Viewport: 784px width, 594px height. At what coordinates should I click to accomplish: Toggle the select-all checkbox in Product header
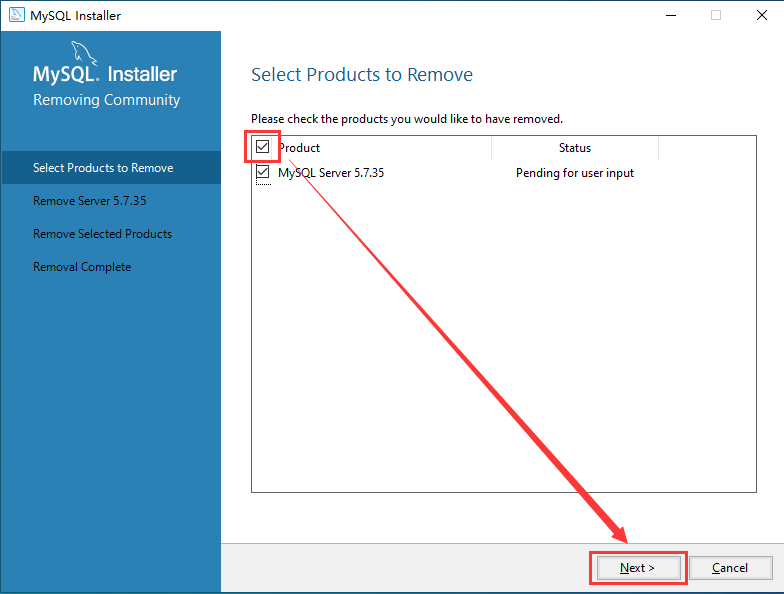click(x=262, y=147)
